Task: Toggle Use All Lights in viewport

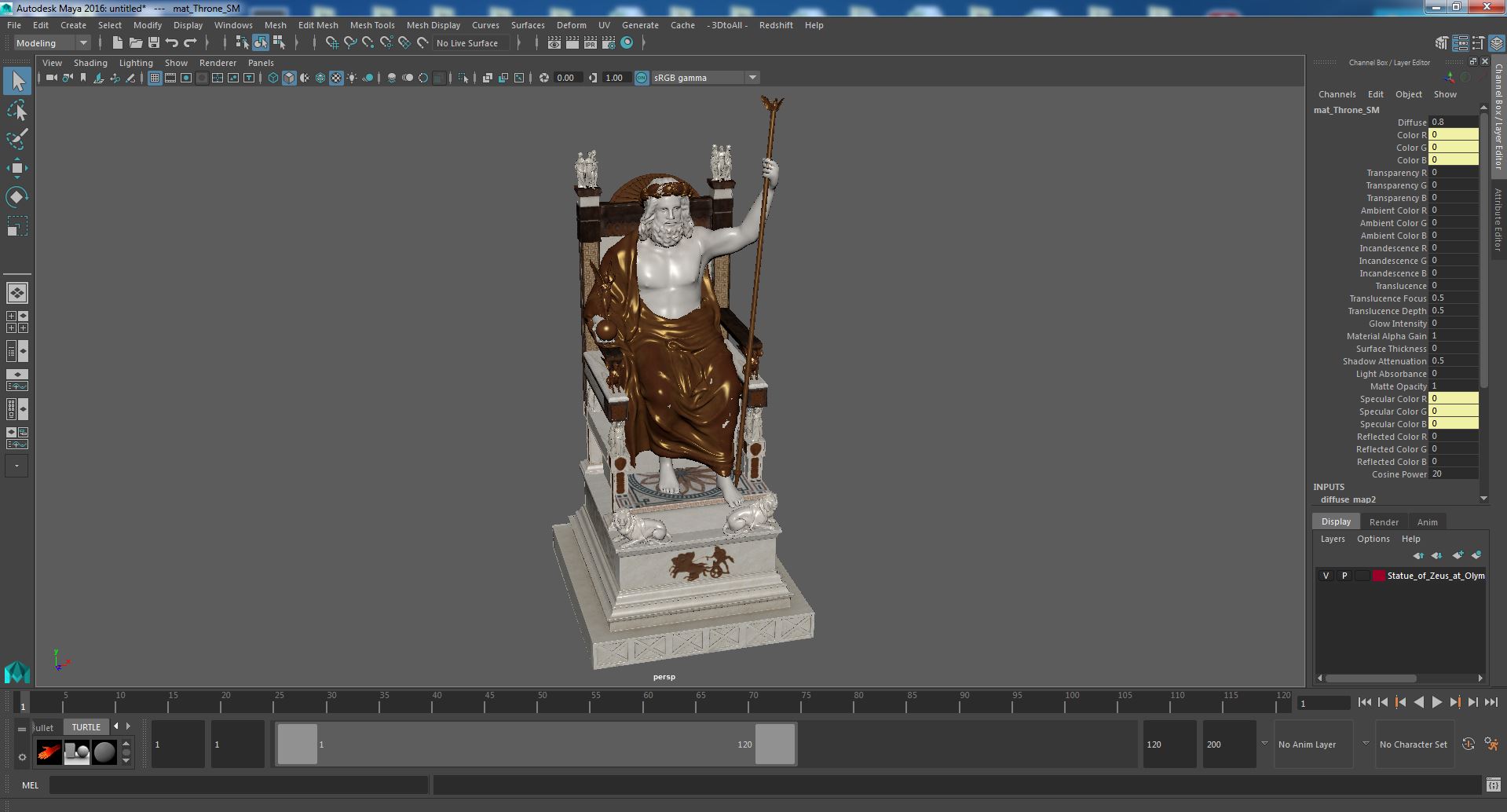Action: (352, 78)
